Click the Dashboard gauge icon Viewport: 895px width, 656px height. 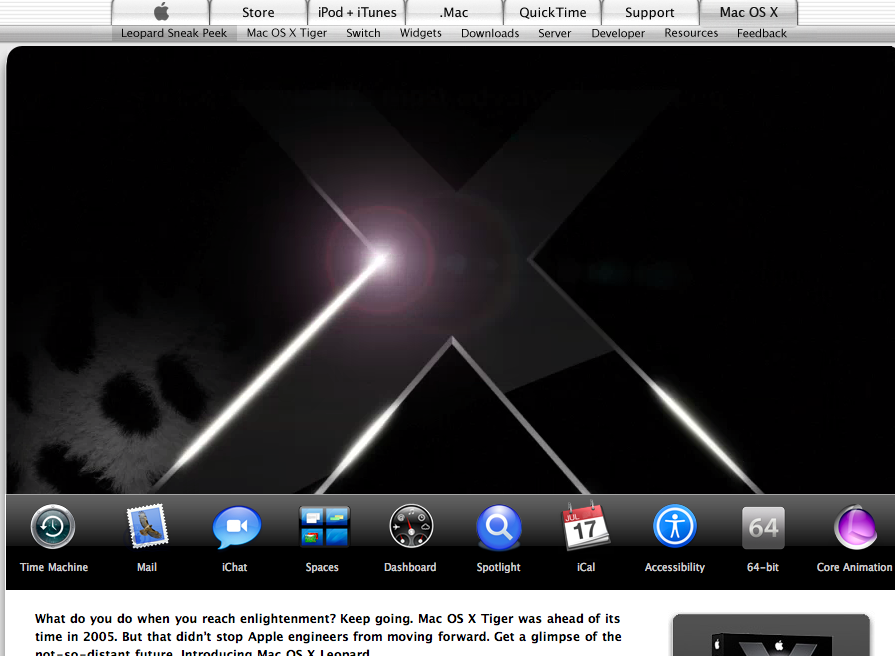tap(411, 526)
